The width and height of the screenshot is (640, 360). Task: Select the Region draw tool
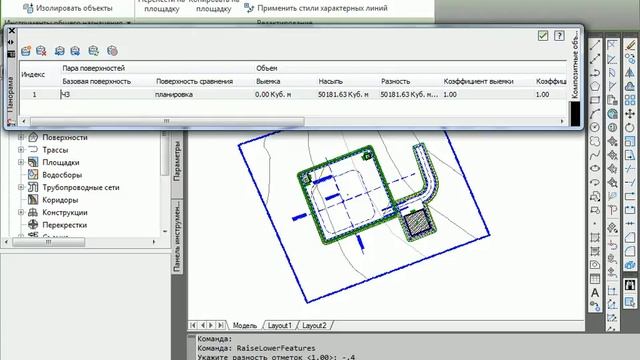point(595,265)
